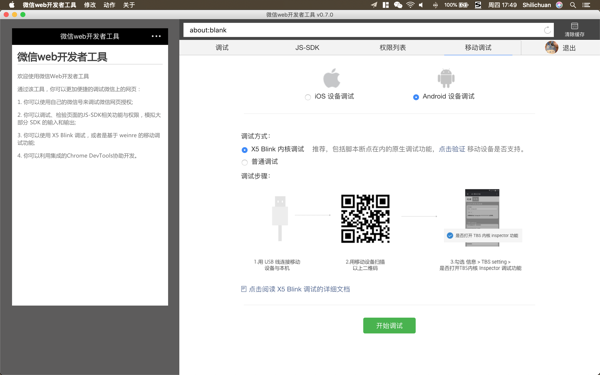The width and height of the screenshot is (600, 375).
Task: Click the Siri icon in menu bar
Action: [559, 5]
